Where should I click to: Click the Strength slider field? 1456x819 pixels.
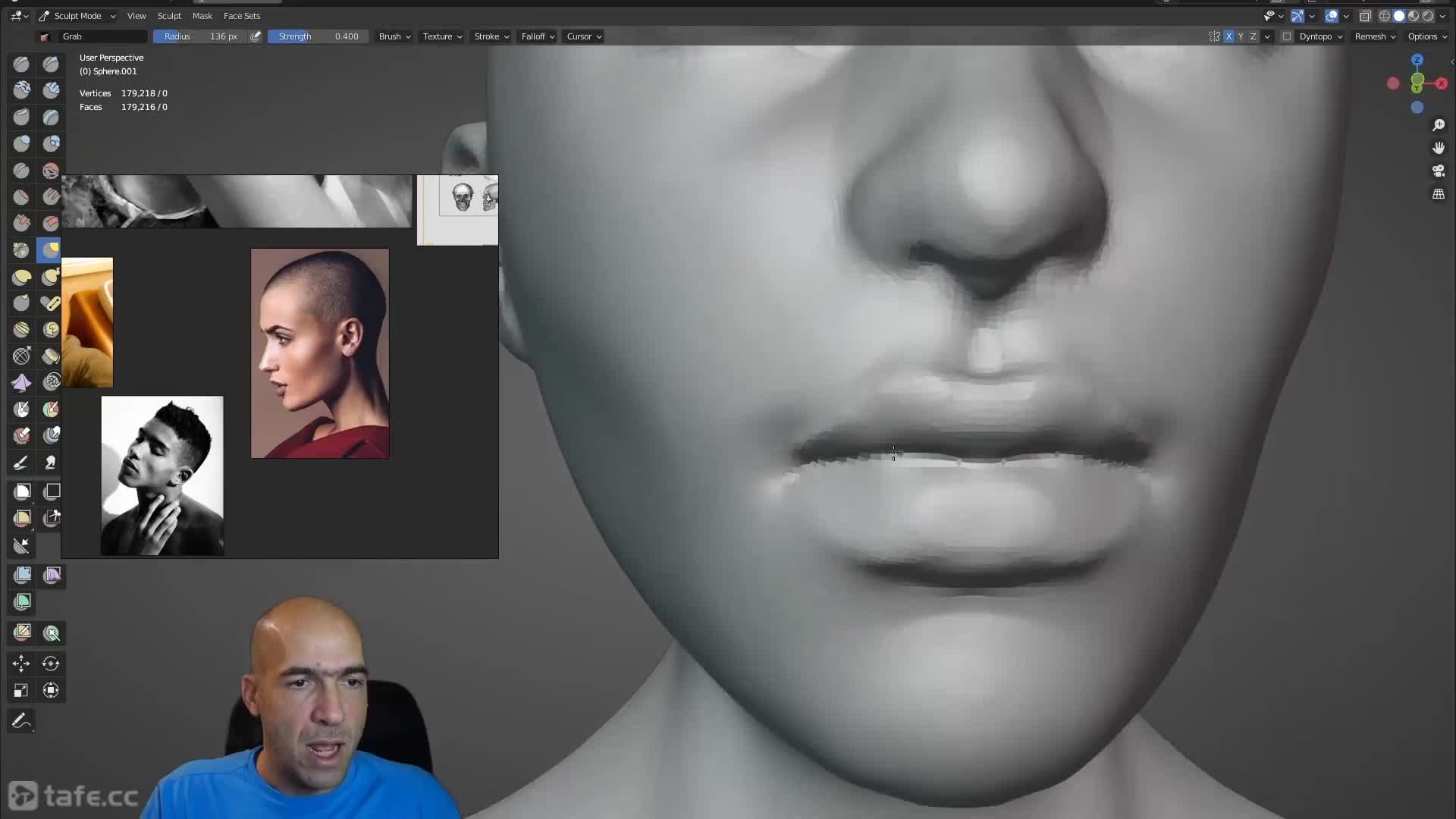click(x=318, y=36)
